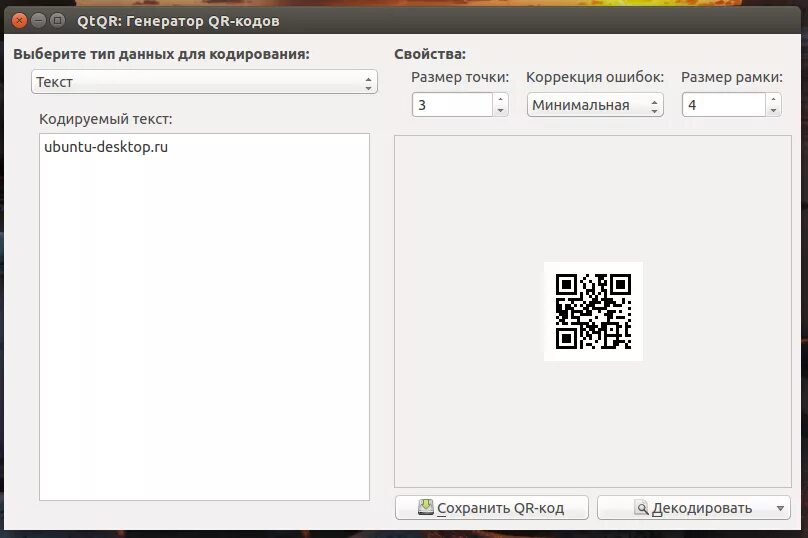
Task: Minimize the QtQR window
Action: pyautogui.click(x=39, y=21)
